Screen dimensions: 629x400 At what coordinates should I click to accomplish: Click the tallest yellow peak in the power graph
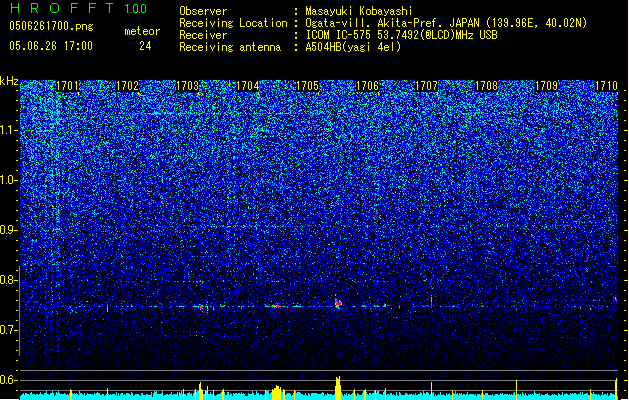(338, 388)
